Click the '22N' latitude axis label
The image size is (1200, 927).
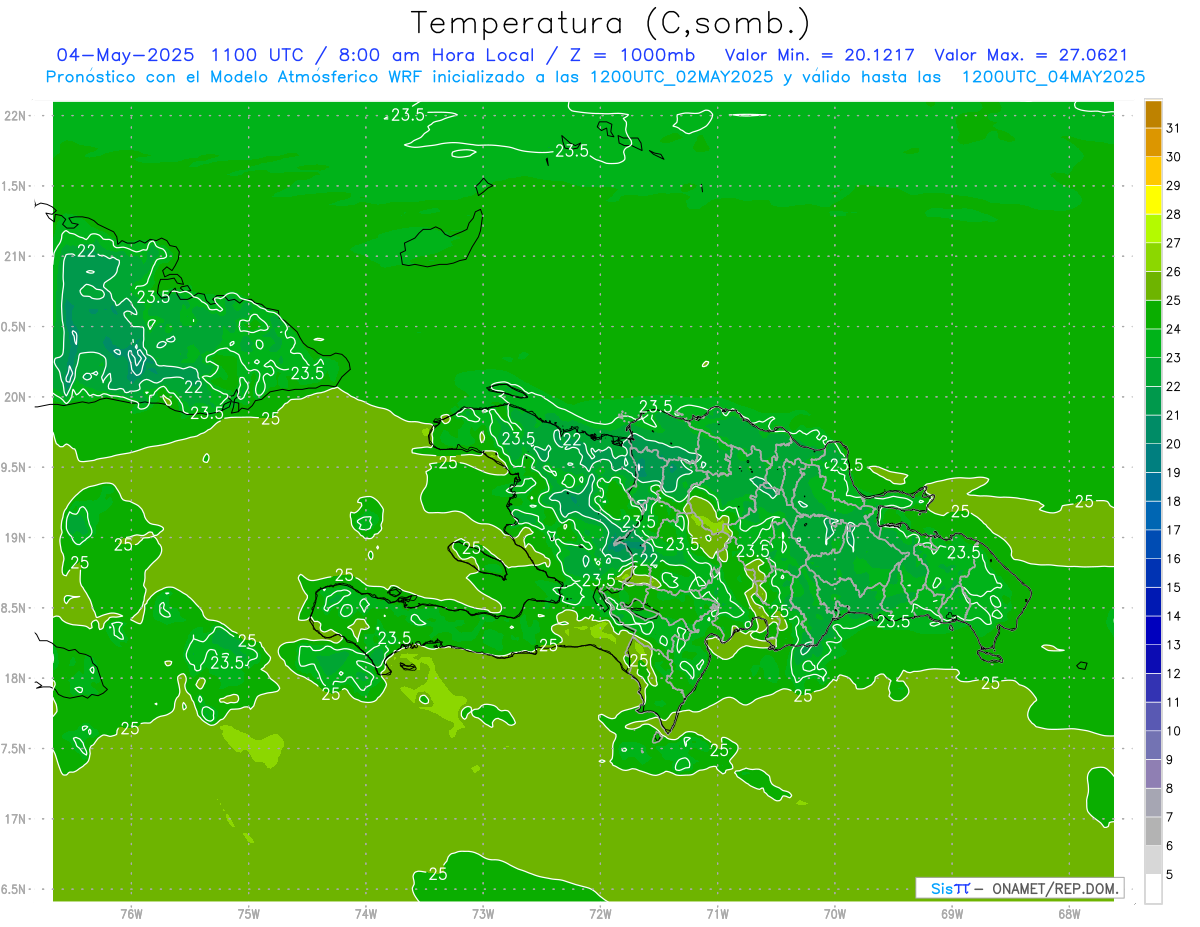click(x=14, y=116)
